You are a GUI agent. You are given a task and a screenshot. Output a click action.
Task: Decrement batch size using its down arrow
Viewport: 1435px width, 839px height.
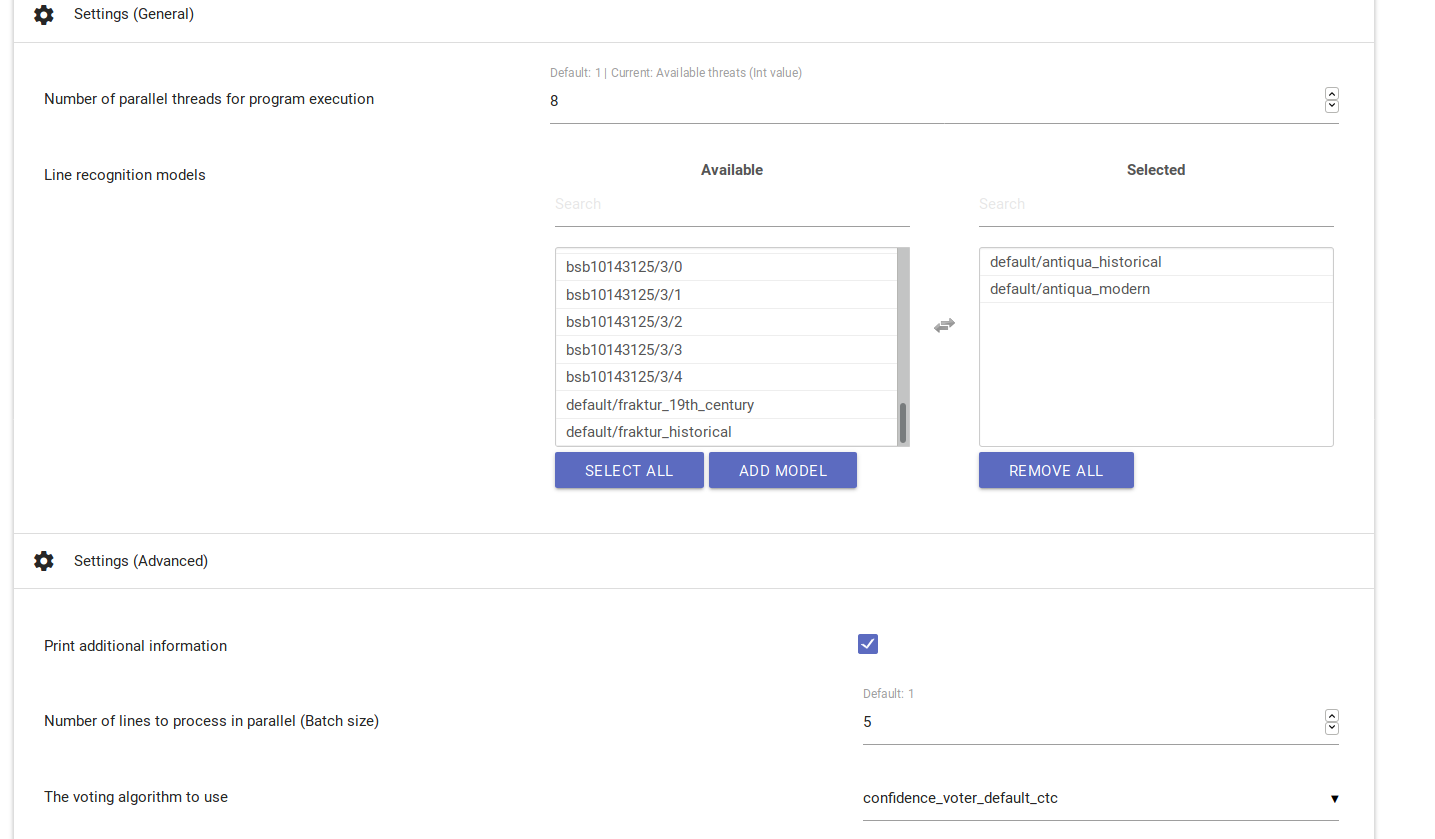(1331, 728)
